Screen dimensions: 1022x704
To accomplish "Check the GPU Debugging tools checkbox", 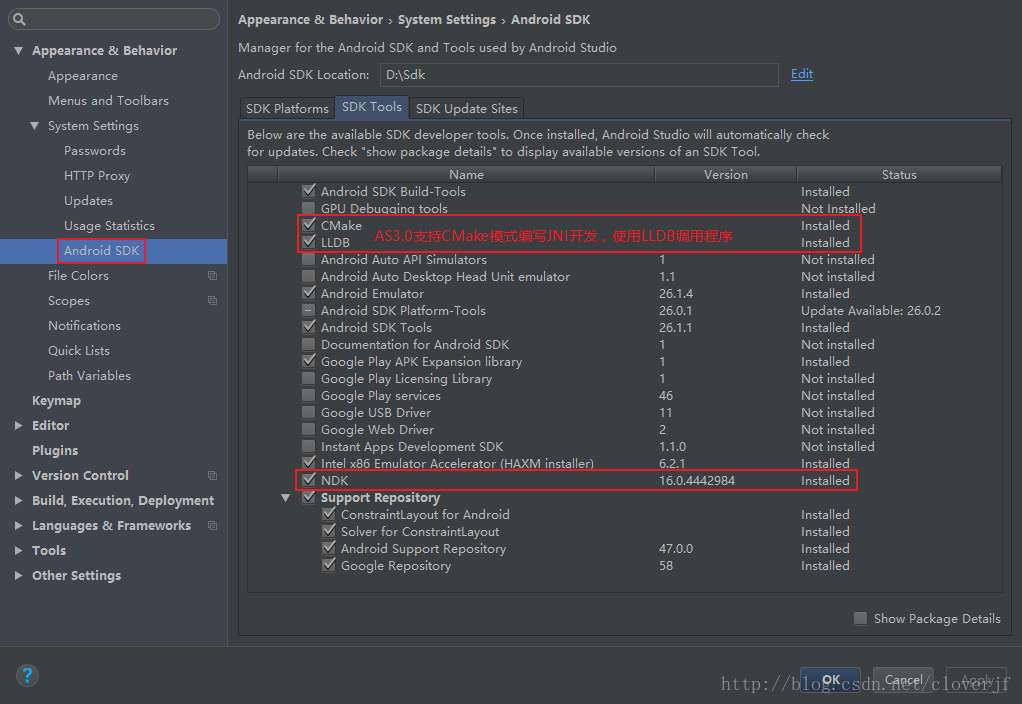I will pos(309,208).
